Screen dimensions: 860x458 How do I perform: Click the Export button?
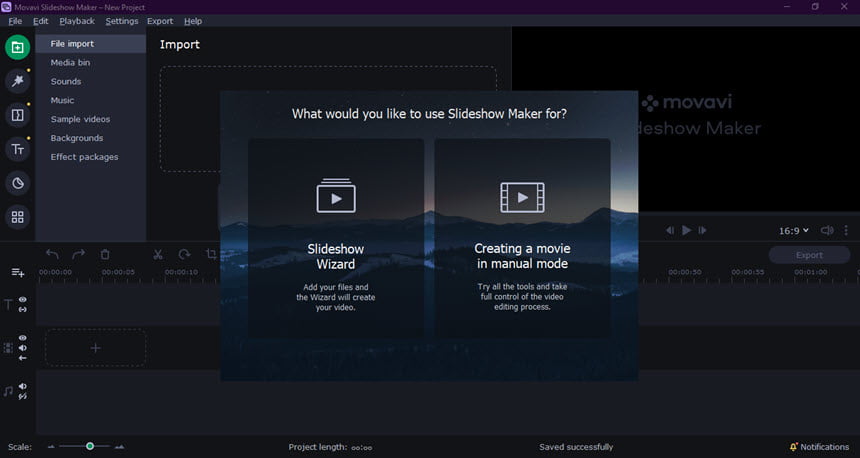[x=809, y=255]
